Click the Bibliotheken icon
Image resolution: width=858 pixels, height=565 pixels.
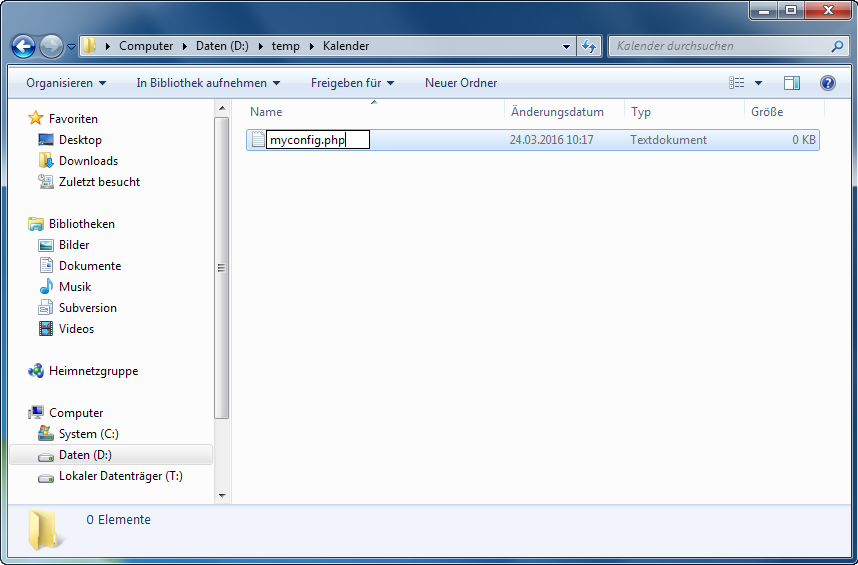click(36, 224)
